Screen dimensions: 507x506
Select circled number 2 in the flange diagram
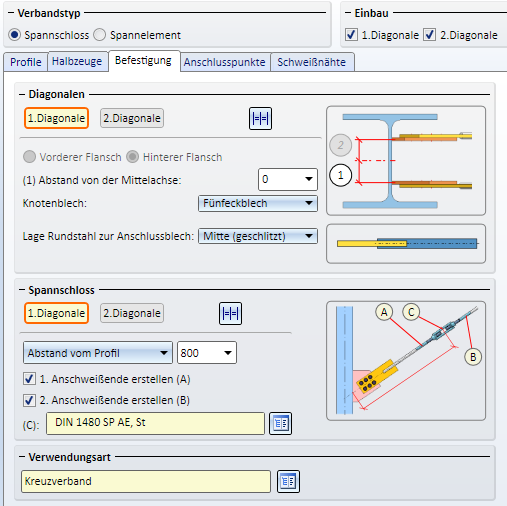(340, 145)
